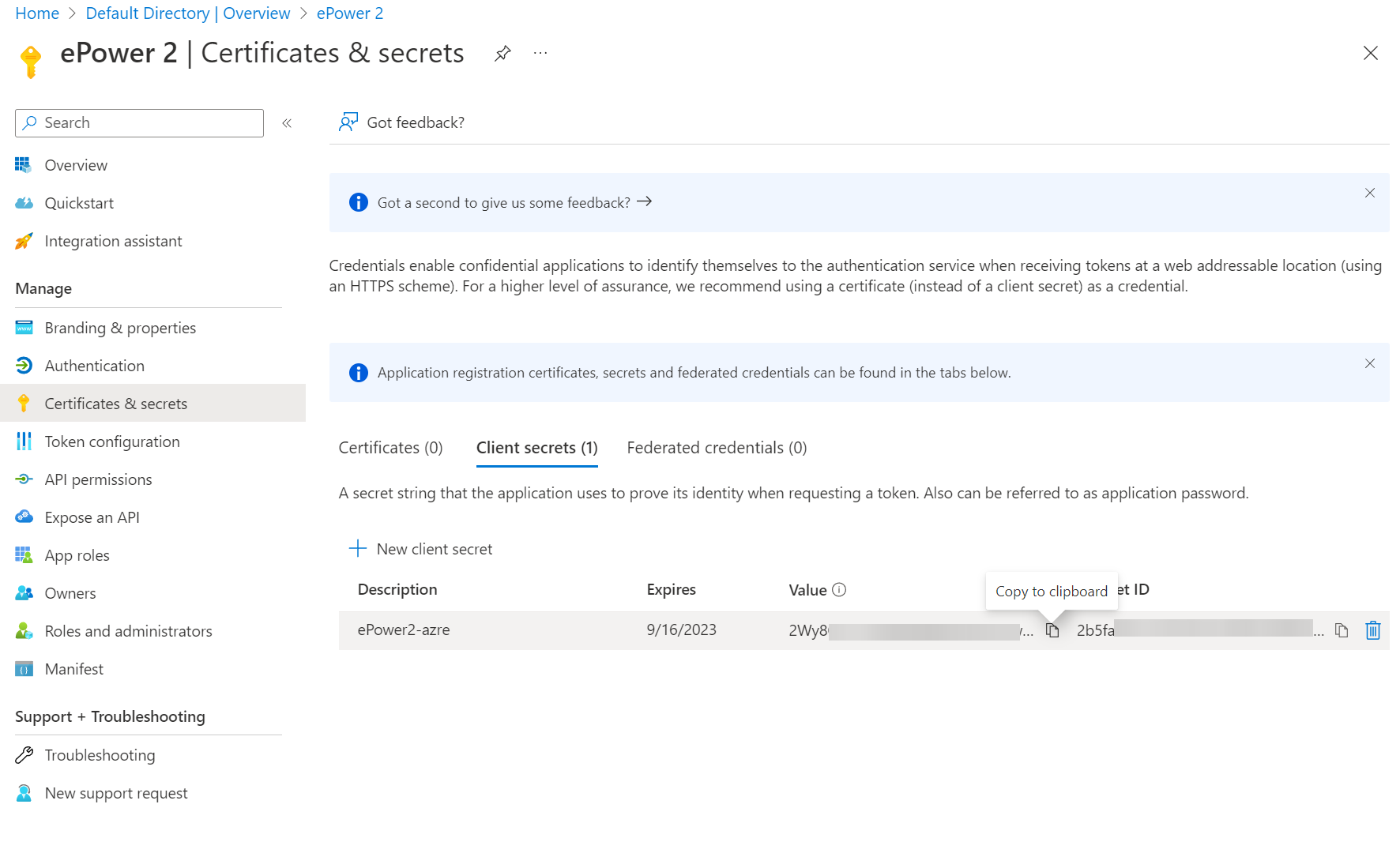
Task: Click the feedback person icon
Action: point(348,122)
